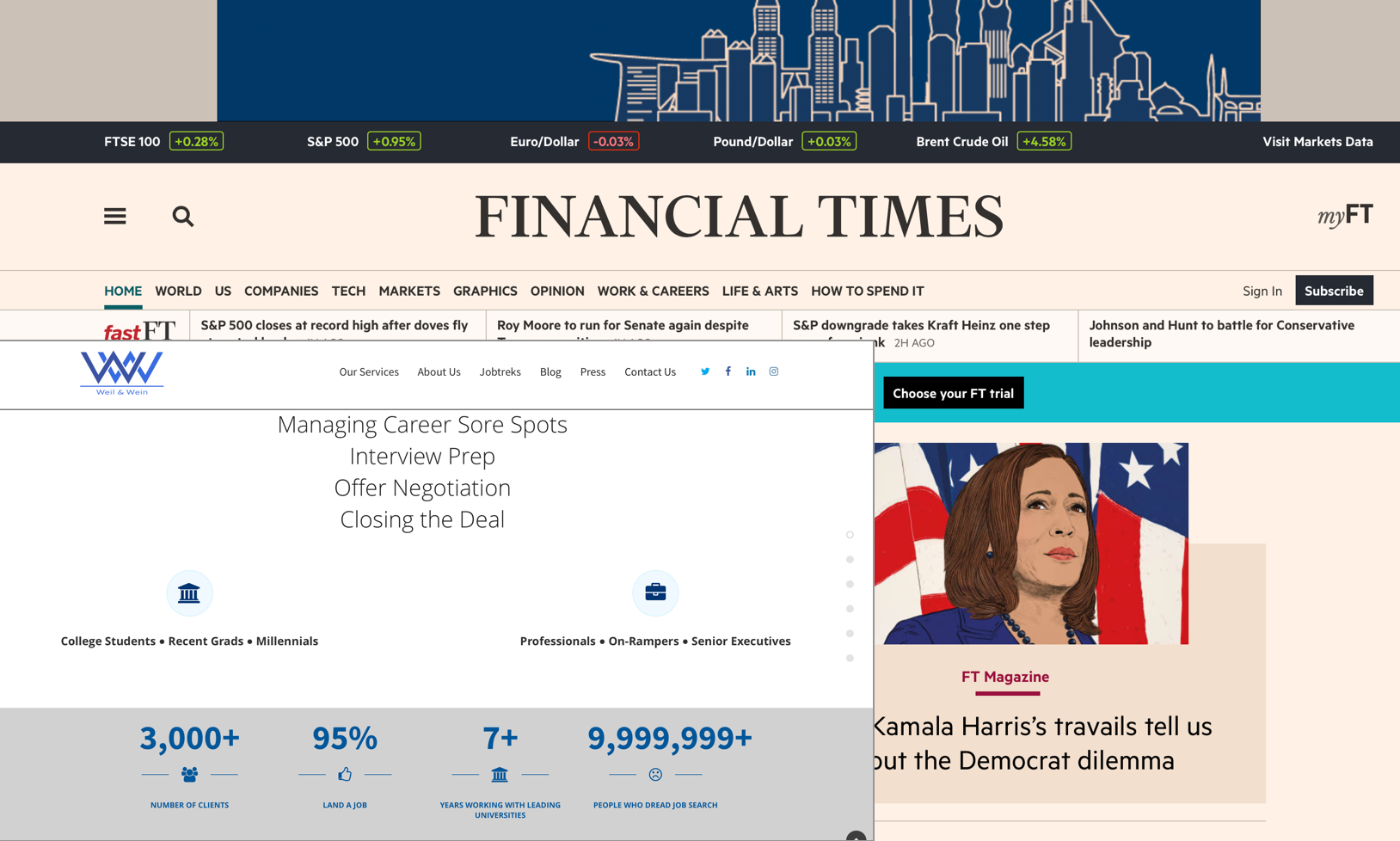Select the third page-section dot

tap(850, 585)
